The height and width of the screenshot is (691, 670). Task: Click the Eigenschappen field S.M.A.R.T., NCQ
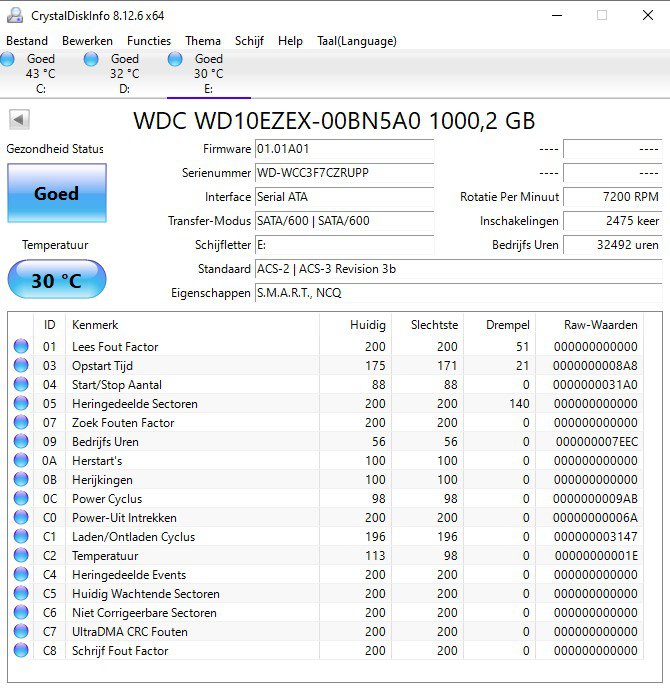[458, 293]
